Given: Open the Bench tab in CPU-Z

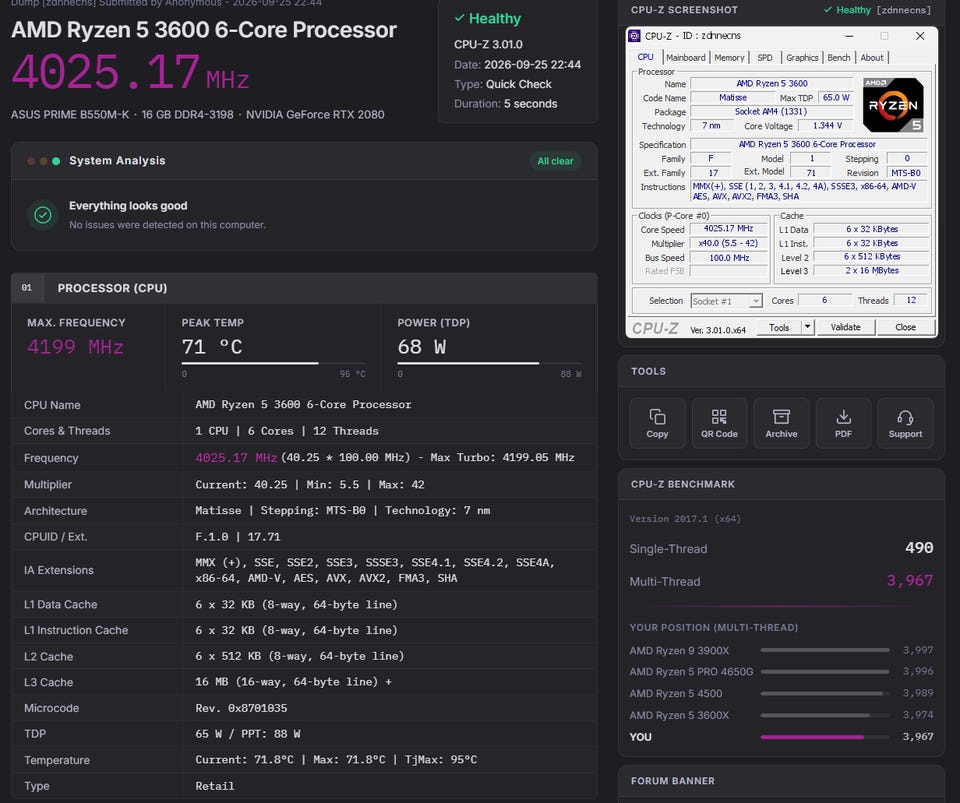Looking at the screenshot, I should coord(839,58).
